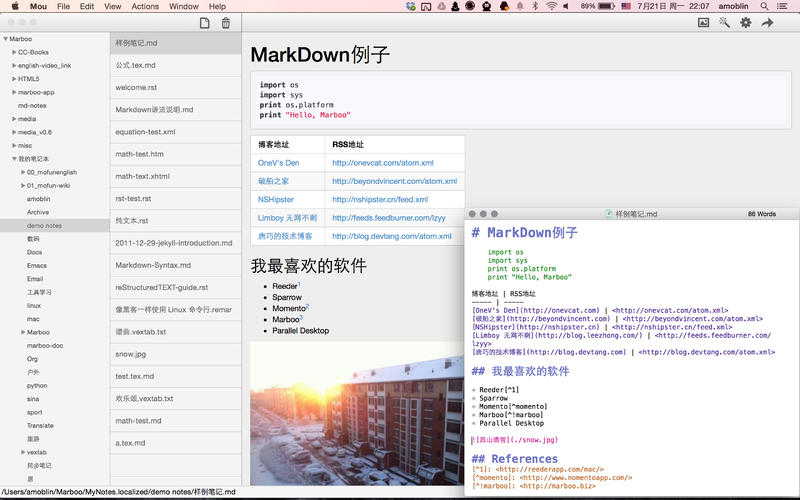The height and width of the screenshot is (500, 800).
Task: Create a new document with page icon
Action: [205, 23]
